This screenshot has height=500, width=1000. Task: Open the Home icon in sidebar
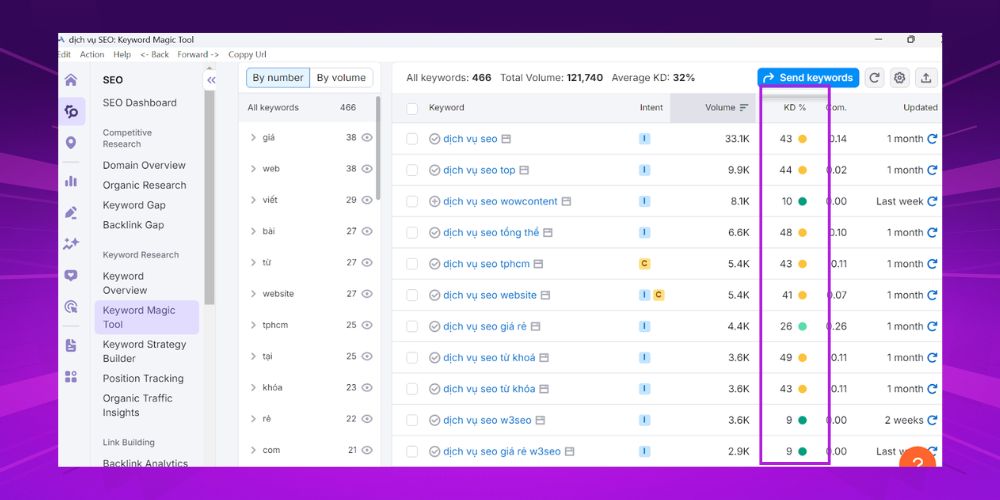click(x=71, y=80)
